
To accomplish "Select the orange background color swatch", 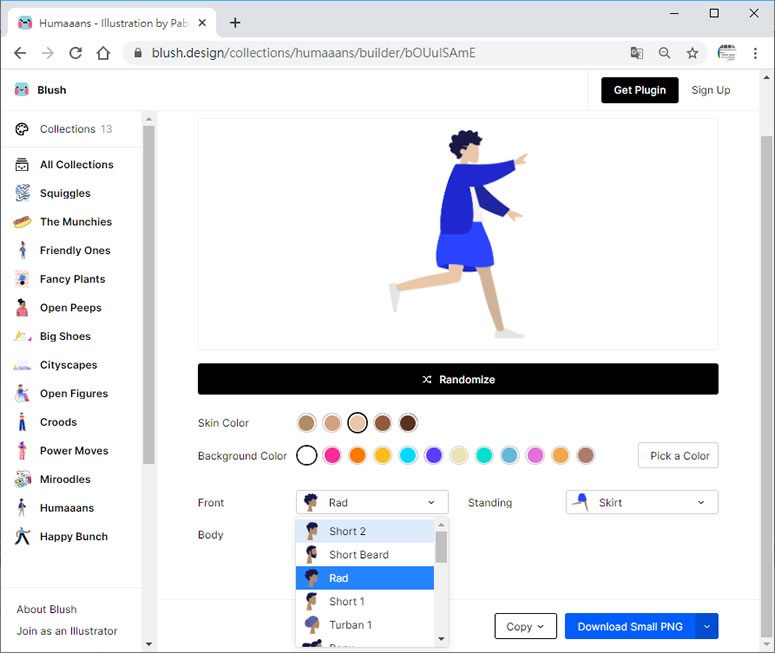I will coord(357,455).
